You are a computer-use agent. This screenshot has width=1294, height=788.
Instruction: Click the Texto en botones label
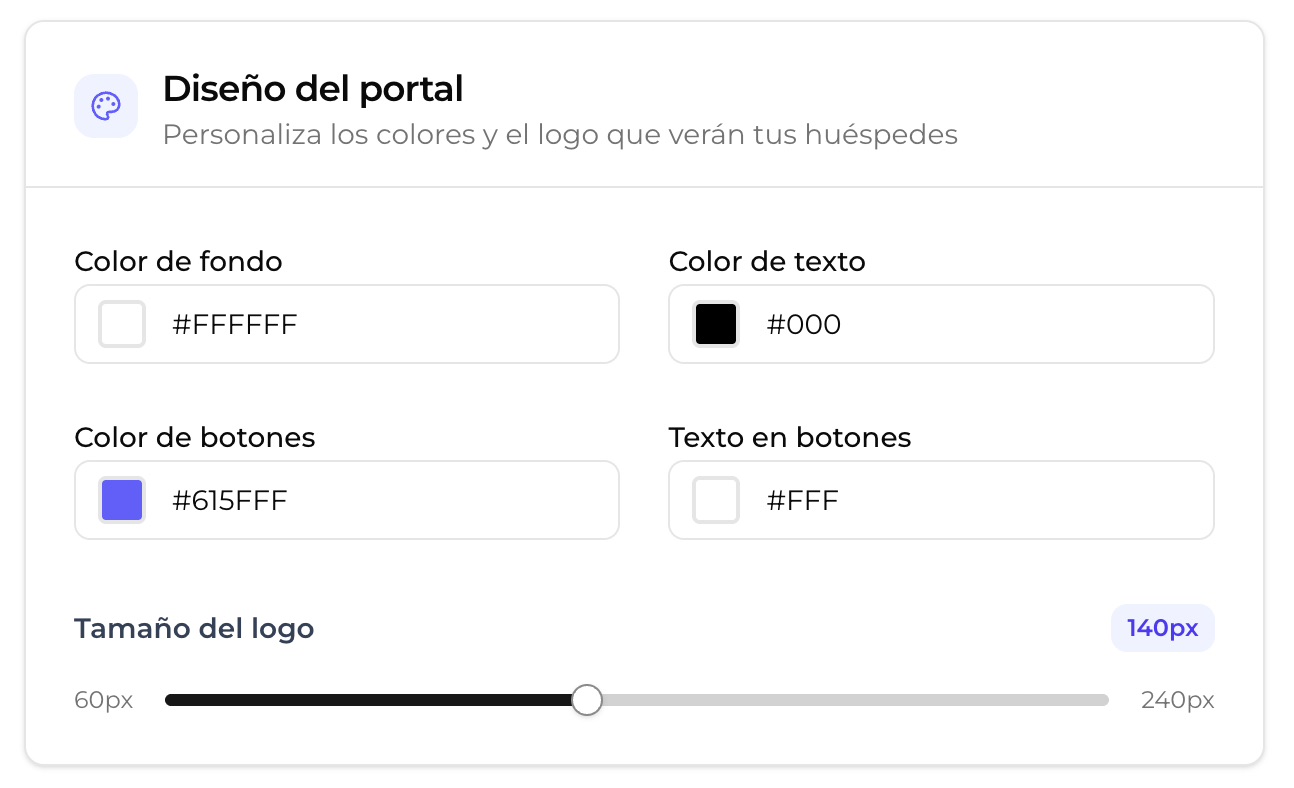790,437
